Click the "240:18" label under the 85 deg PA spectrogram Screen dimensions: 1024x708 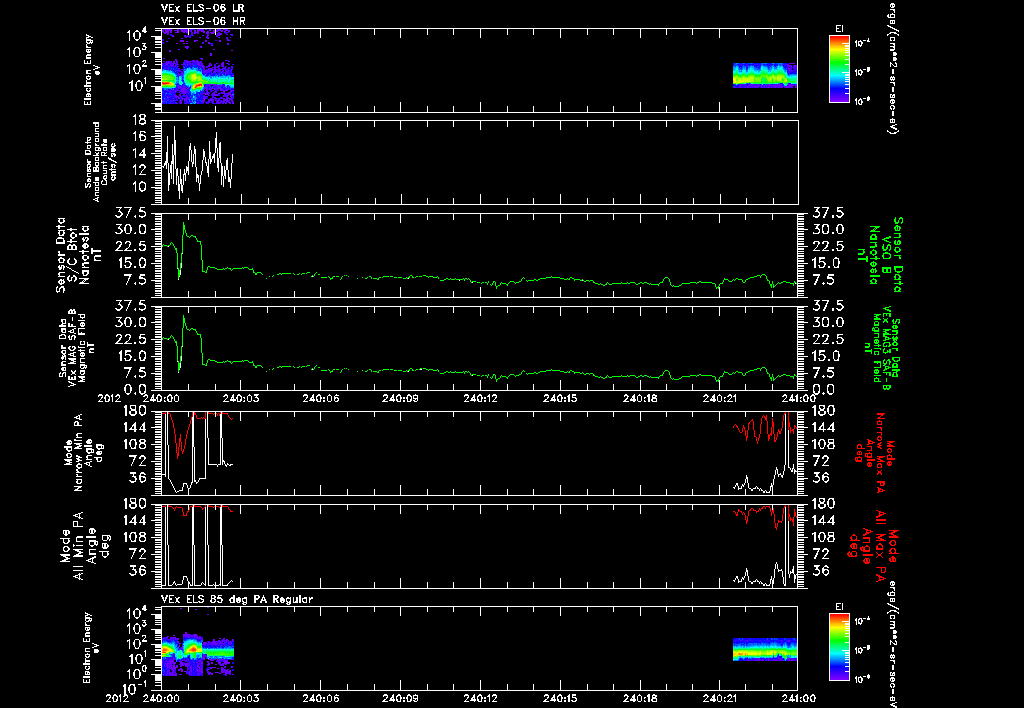pyautogui.click(x=639, y=698)
